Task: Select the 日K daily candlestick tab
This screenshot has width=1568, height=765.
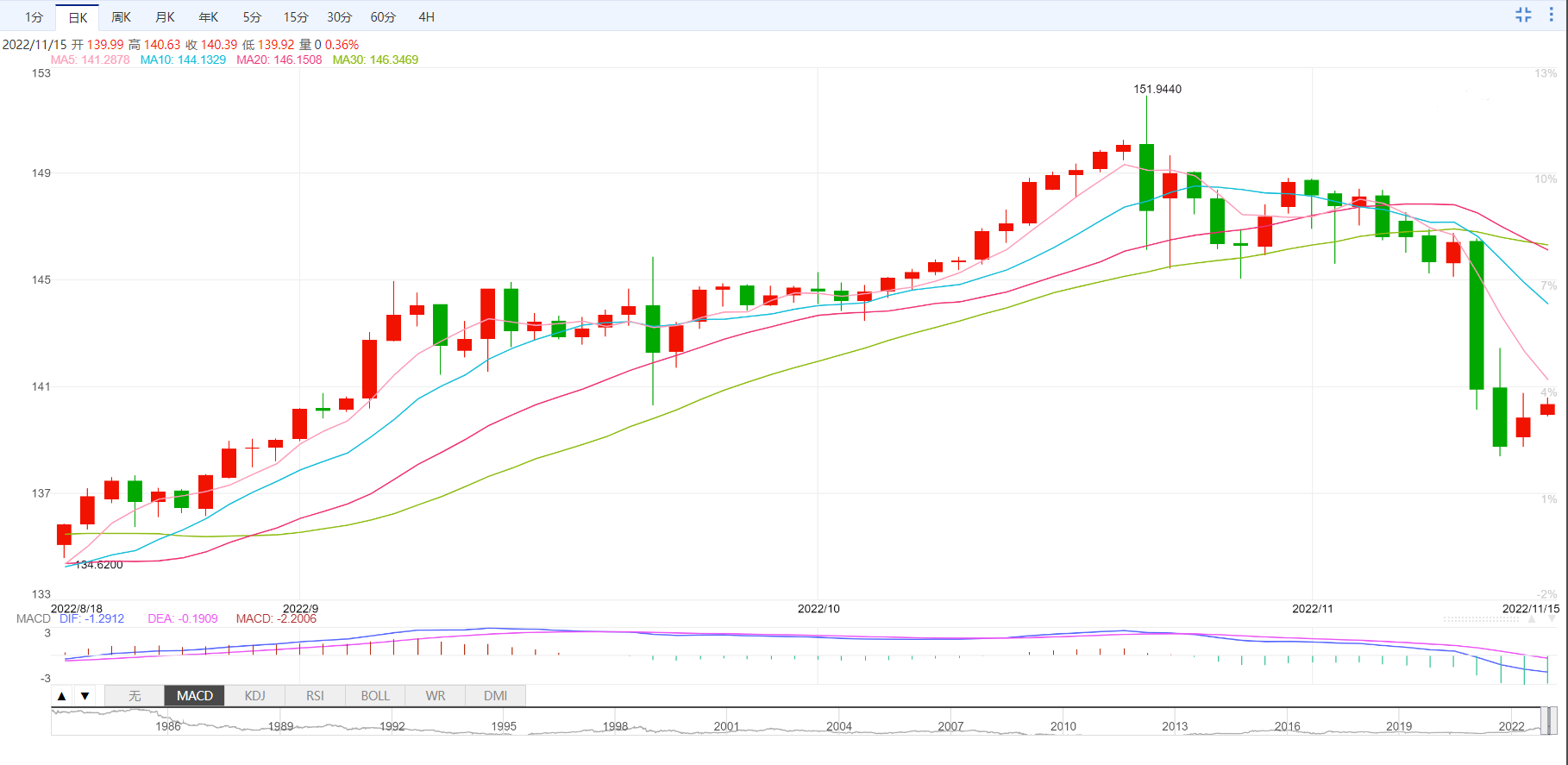Action: 78,17
